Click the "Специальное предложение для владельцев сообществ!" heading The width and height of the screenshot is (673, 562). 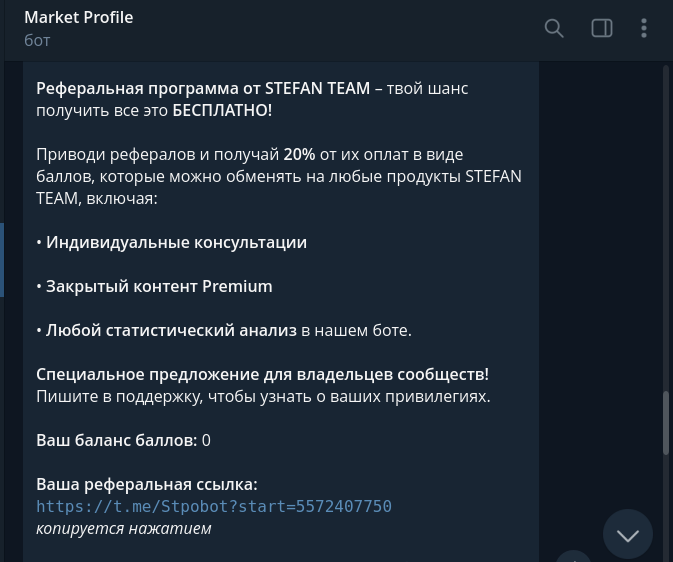[x=262, y=375]
